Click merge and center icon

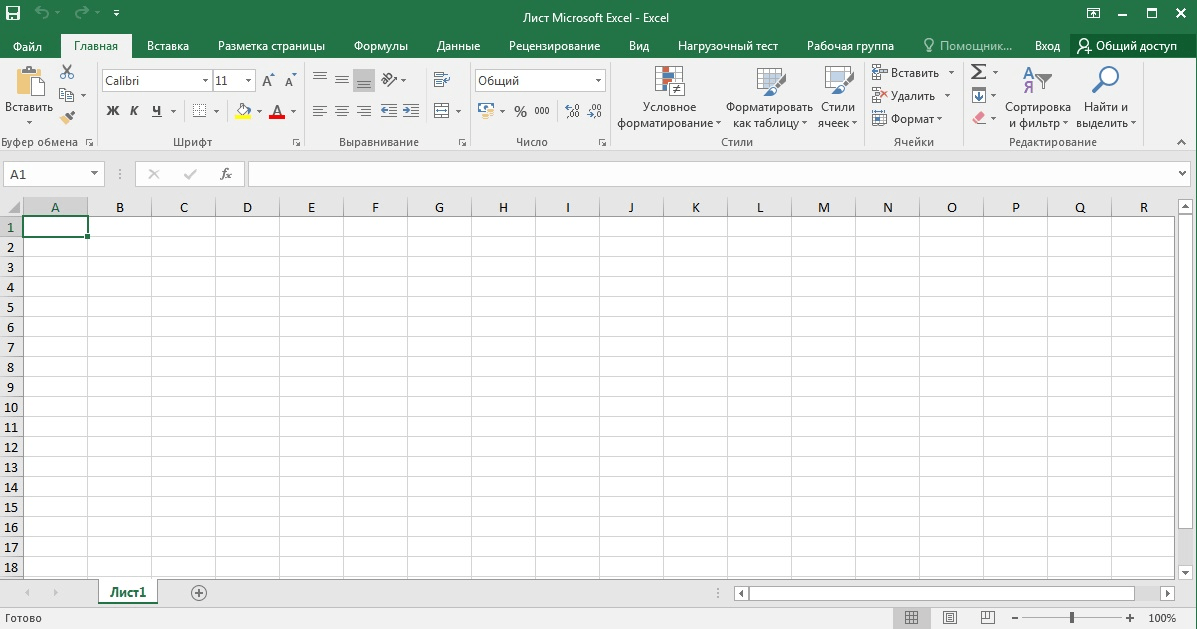coord(441,111)
